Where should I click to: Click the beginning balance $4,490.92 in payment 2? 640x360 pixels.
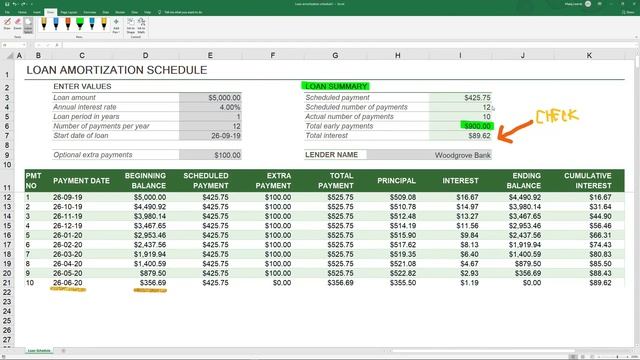coord(149,207)
